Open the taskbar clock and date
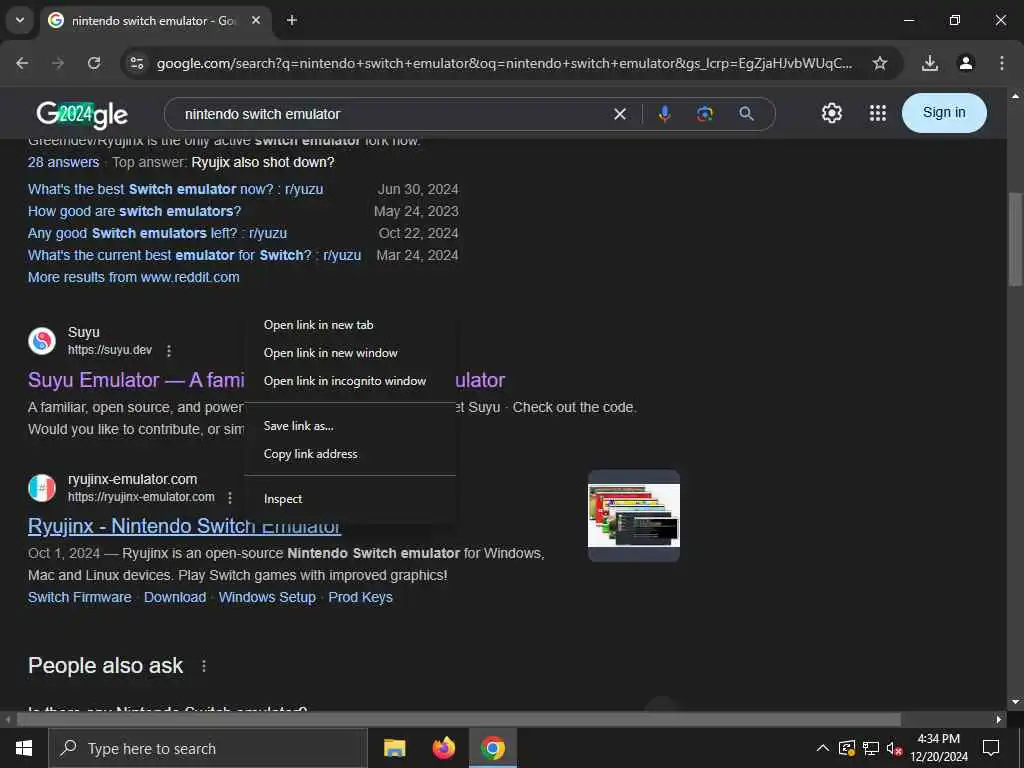The height and width of the screenshot is (768, 1024). (x=939, y=748)
